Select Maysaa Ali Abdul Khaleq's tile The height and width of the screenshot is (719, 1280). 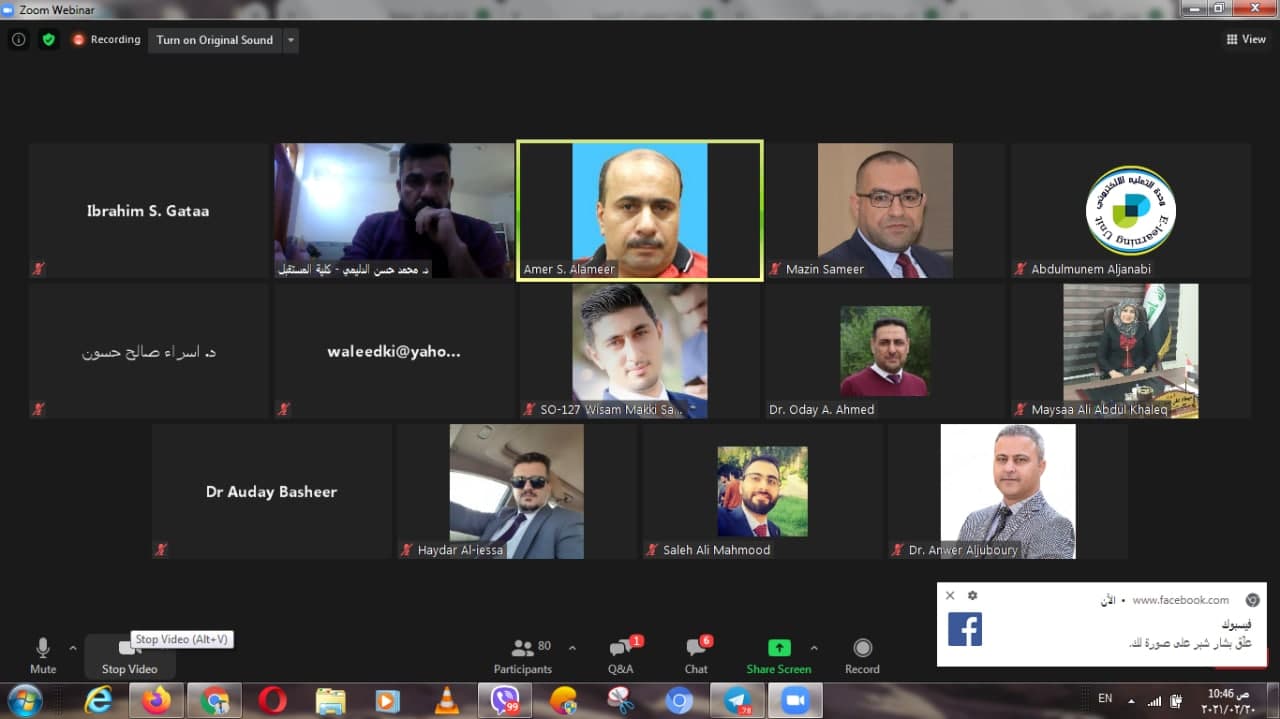pyautogui.click(x=1131, y=351)
